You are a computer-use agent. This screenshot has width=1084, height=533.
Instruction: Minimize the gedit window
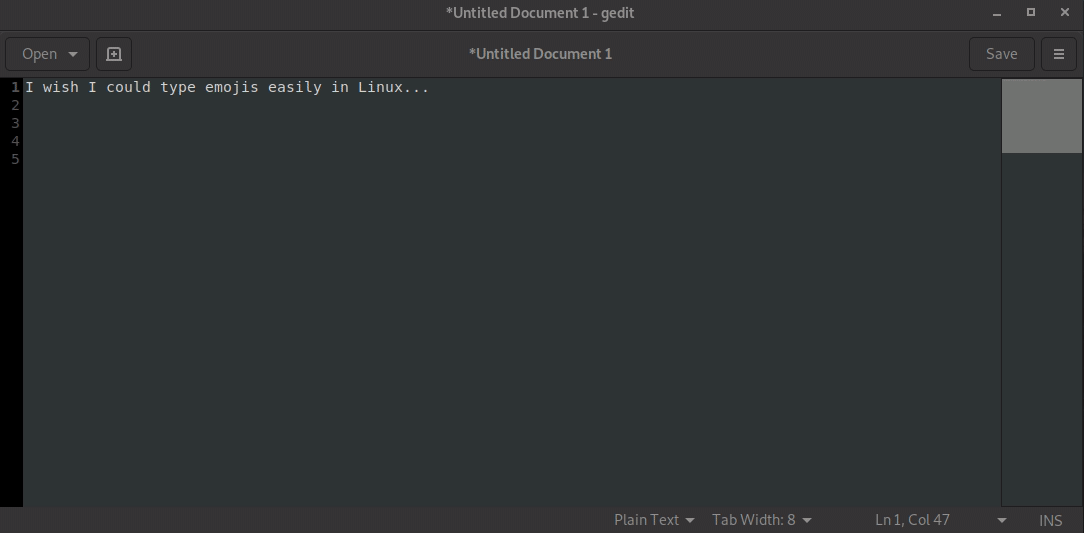coord(997,13)
